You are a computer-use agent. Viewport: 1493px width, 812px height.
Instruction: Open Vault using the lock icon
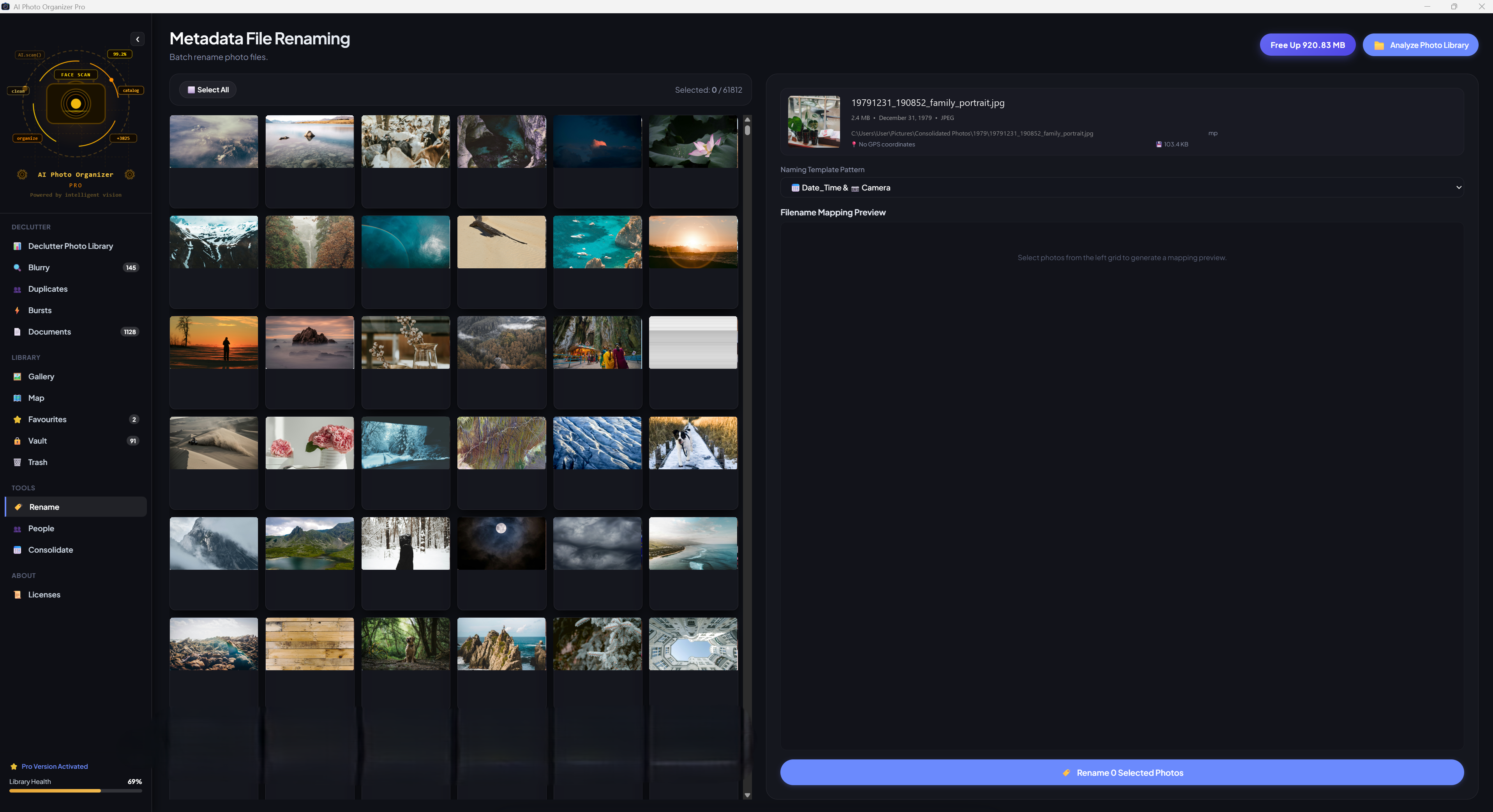click(x=18, y=441)
